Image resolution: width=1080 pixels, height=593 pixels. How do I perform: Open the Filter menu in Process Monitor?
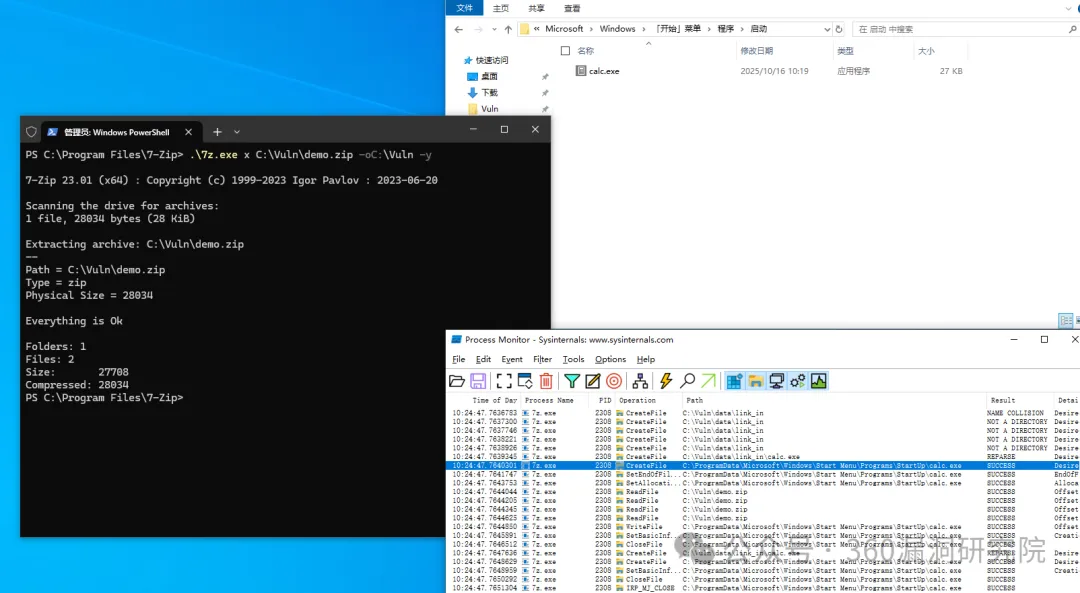point(542,359)
